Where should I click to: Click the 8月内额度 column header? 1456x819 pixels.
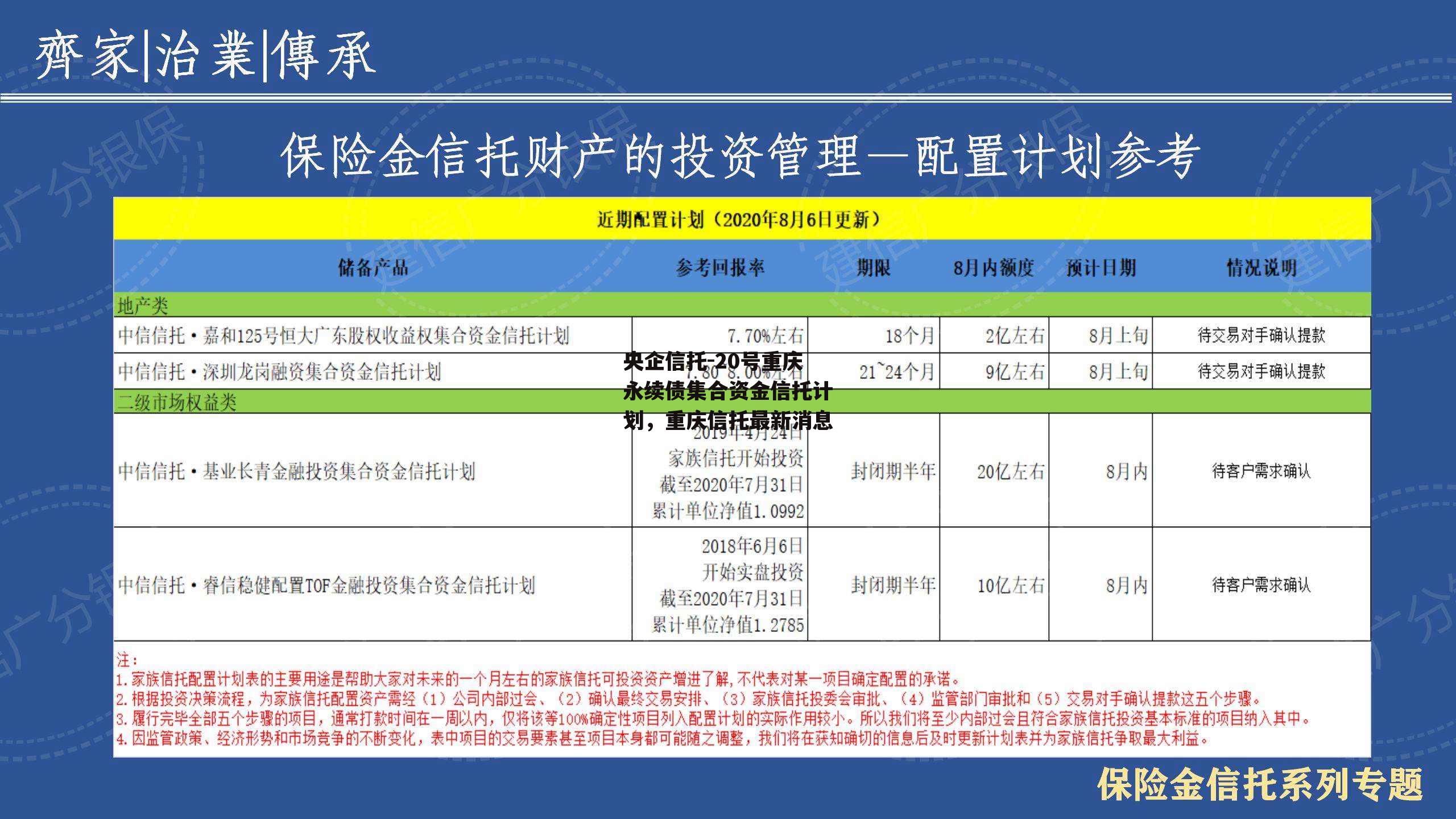click(994, 267)
